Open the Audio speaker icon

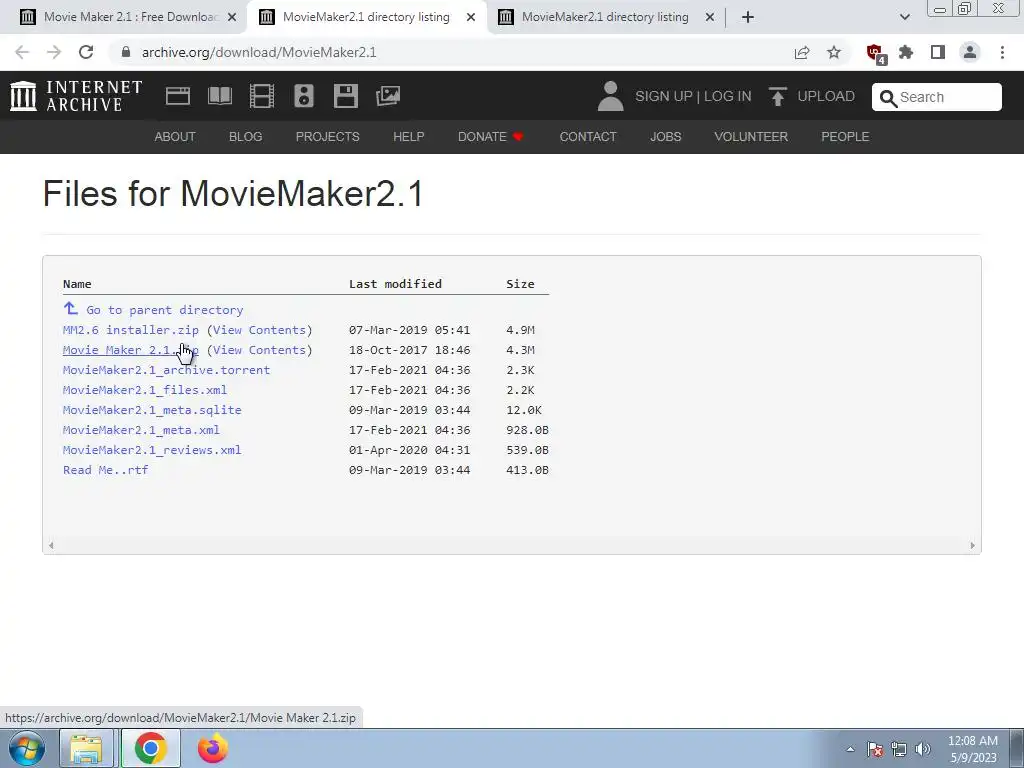pyautogui.click(x=304, y=96)
